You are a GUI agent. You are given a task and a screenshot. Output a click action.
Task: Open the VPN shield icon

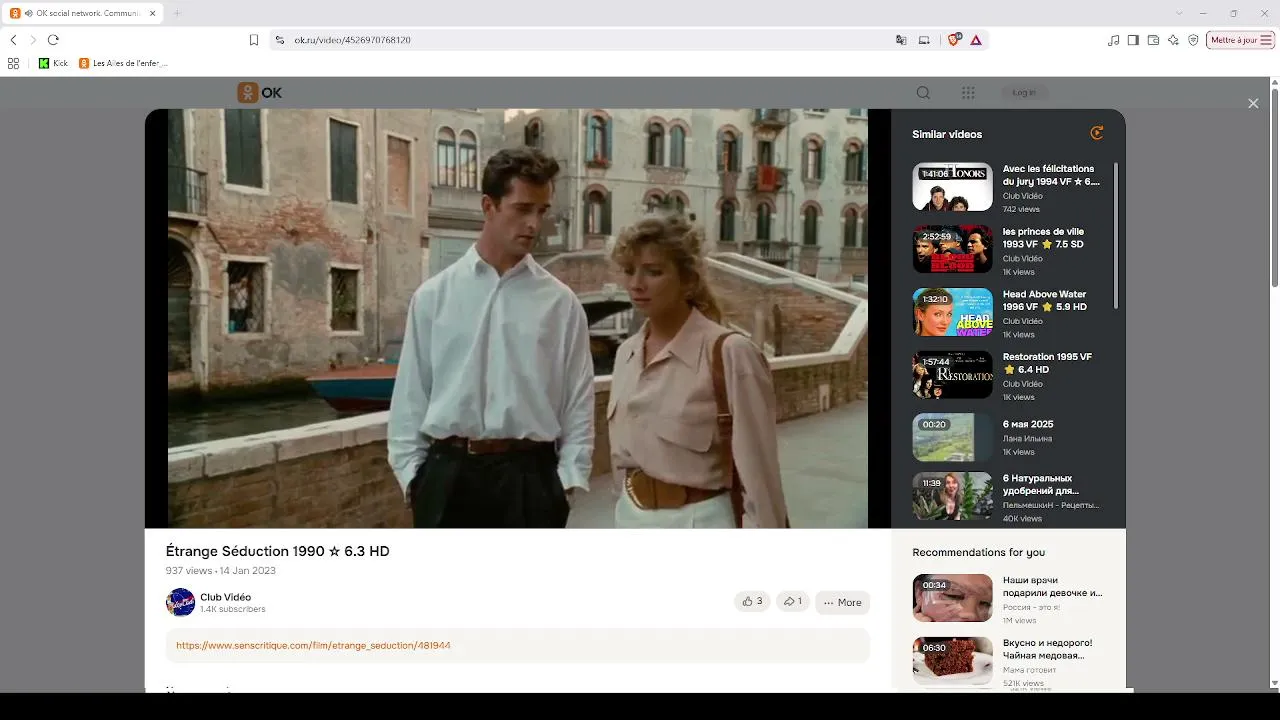coord(1193,40)
